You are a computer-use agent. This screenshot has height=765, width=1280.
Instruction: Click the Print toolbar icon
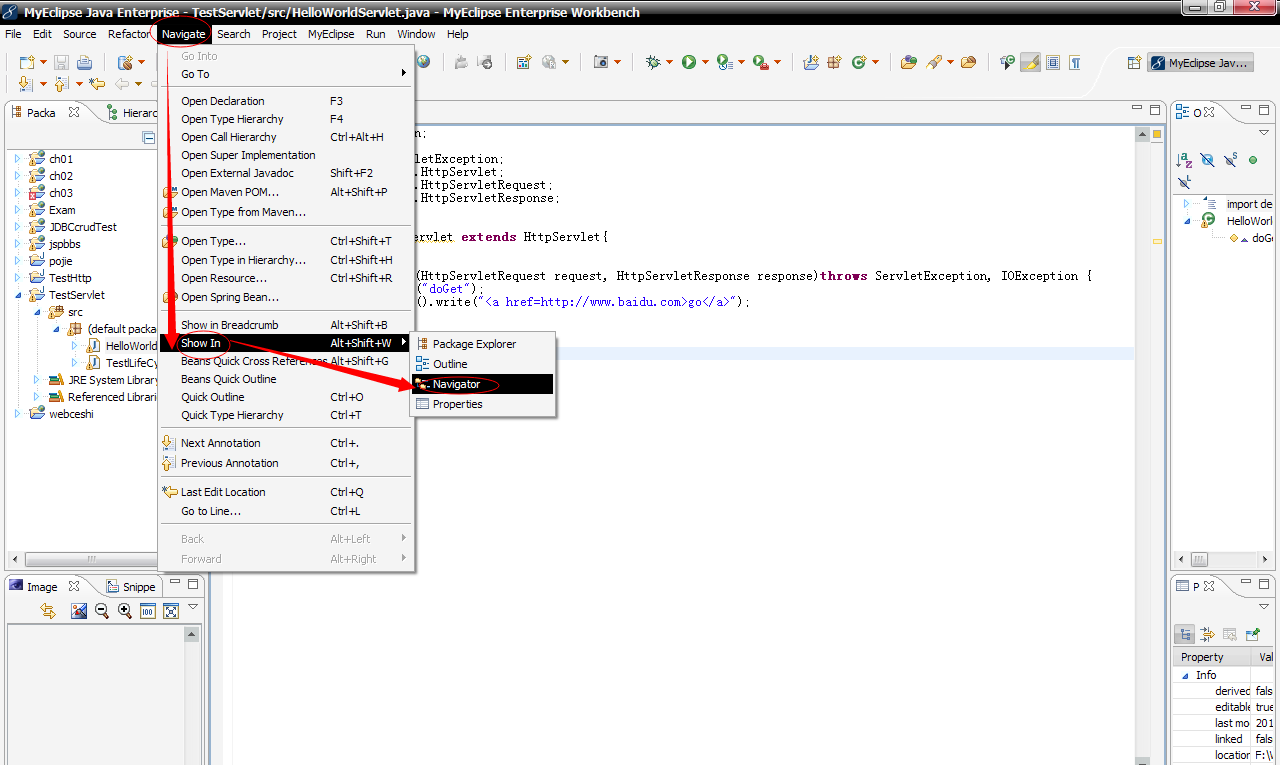click(x=84, y=62)
